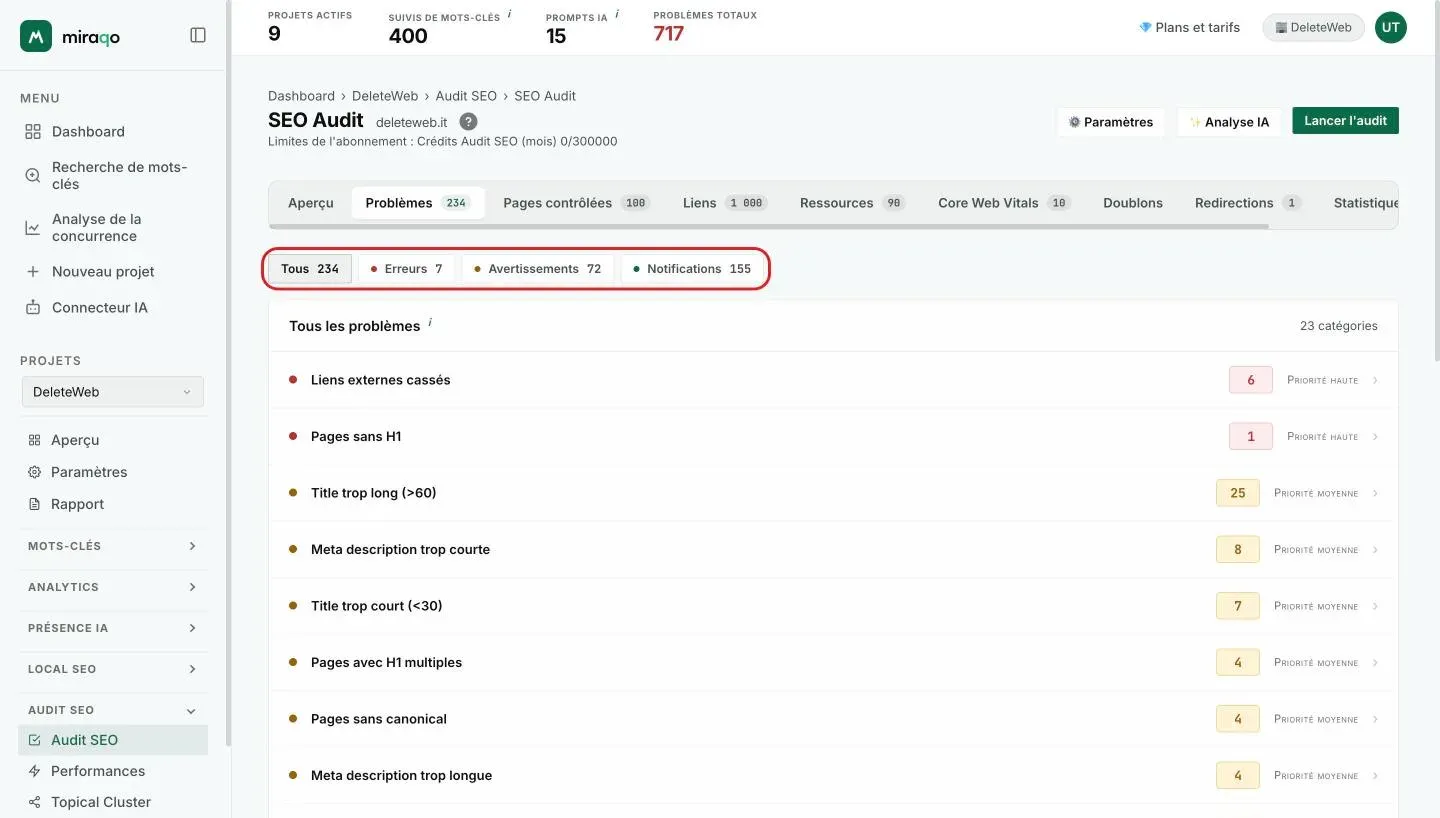The image size is (1440, 818).
Task: Click the Paramètres gear icon in sidebar
Action: (34, 472)
